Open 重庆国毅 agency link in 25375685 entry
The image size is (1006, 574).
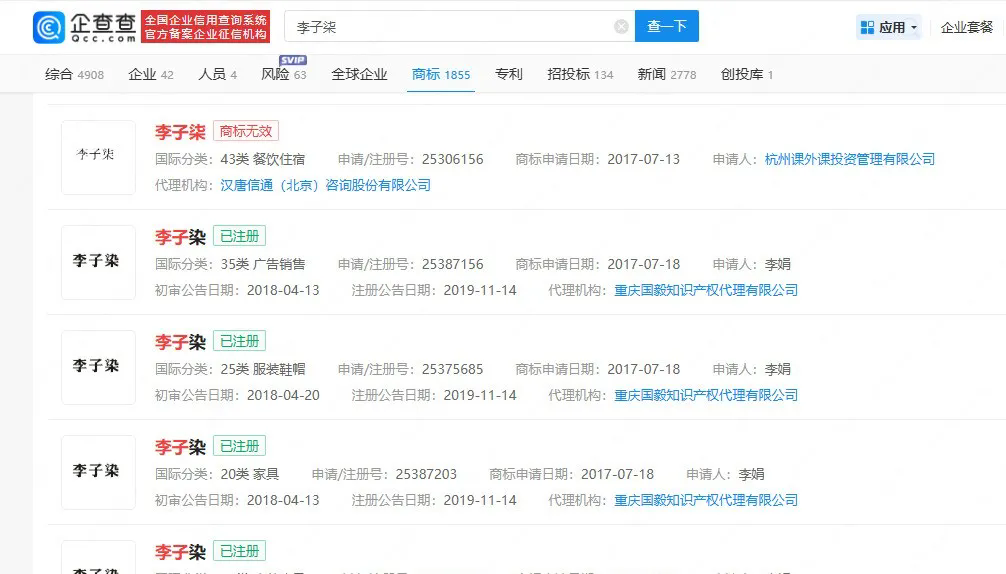click(706, 396)
